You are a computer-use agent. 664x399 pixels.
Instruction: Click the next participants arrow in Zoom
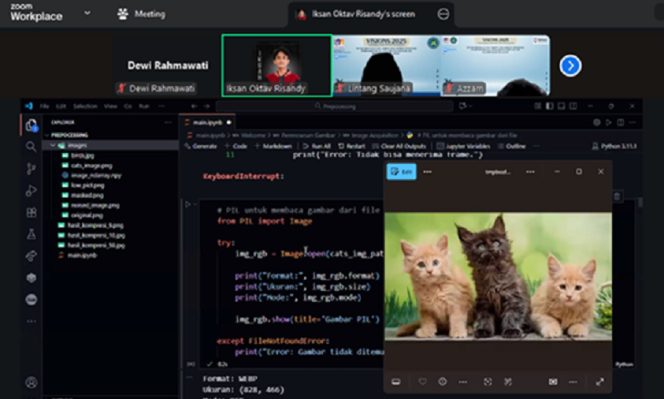[x=570, y=66]
